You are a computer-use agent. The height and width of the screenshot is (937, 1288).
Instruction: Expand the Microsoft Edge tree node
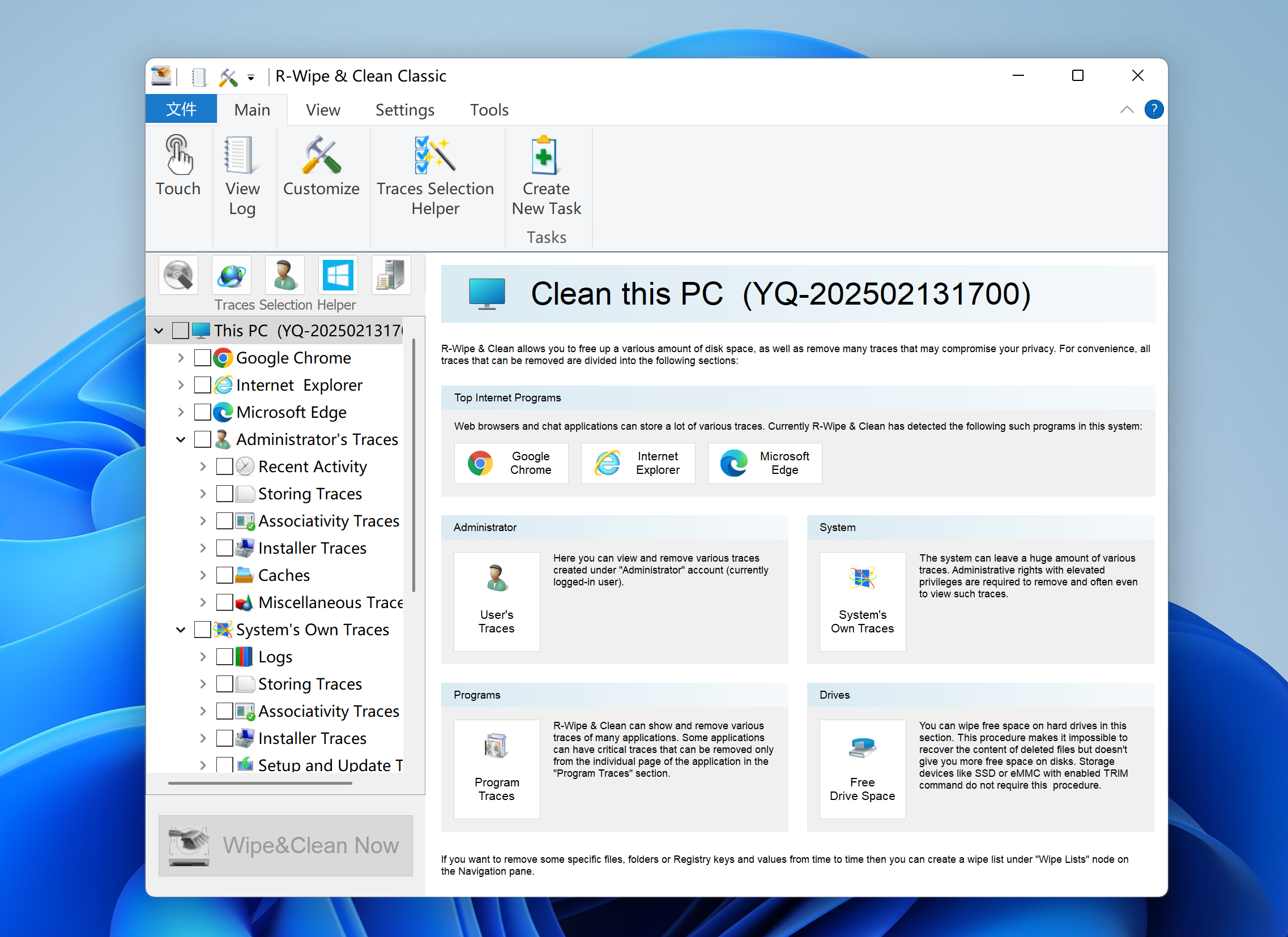tap(181, 413)
